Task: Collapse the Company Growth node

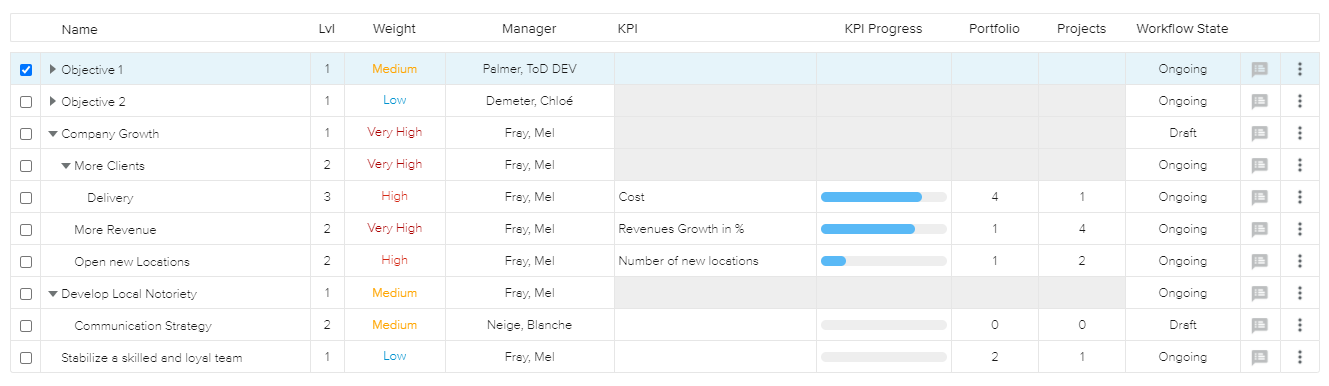Action: click(x=53, y=133)
